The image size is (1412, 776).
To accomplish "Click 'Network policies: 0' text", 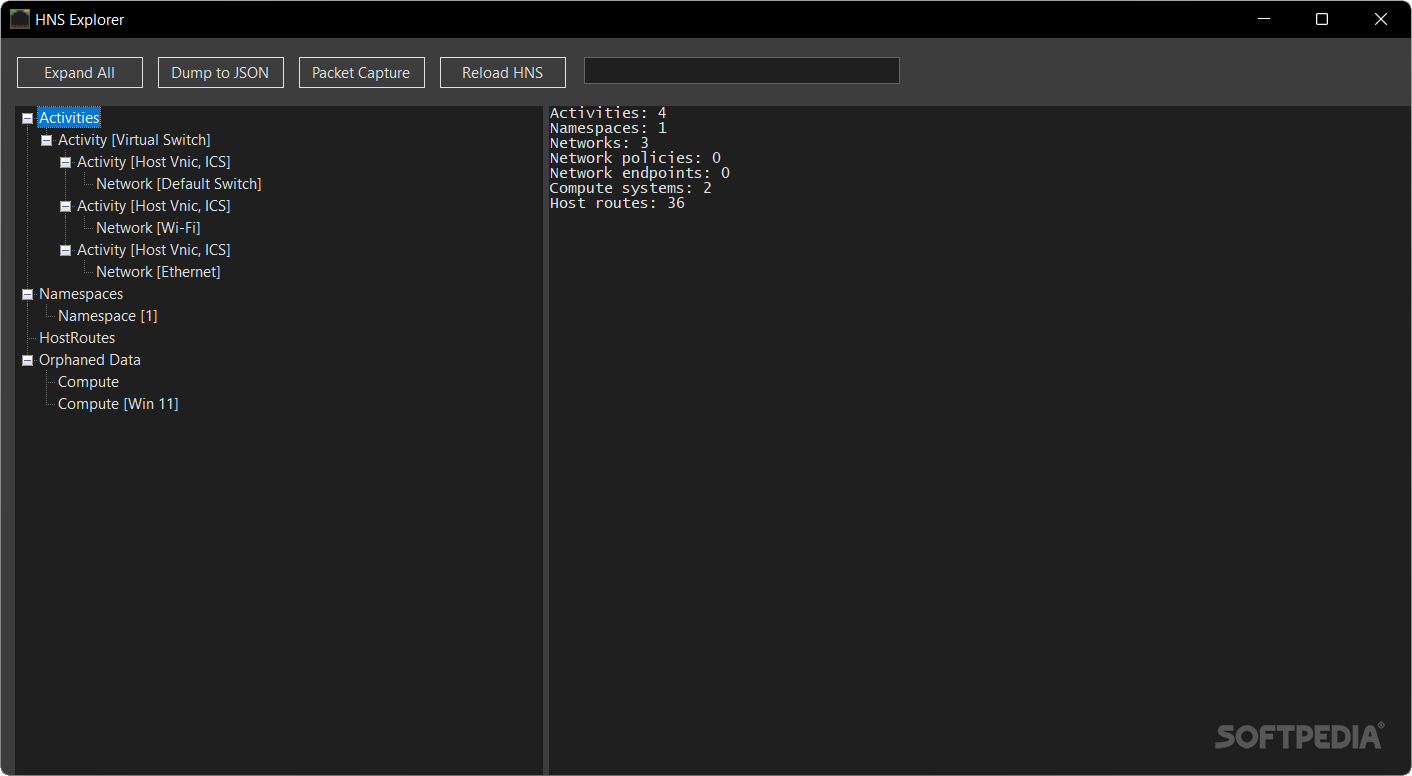I will (635, 158).
